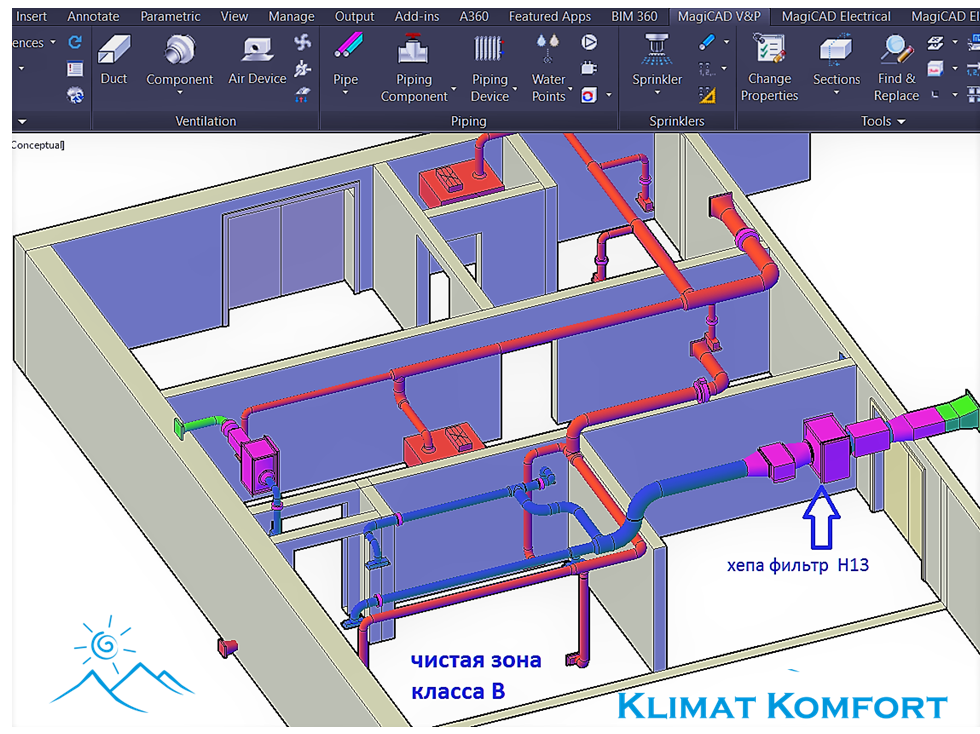
Task: Open Change Properties tool
Action: pyautogui.click(x=769, y=50)
